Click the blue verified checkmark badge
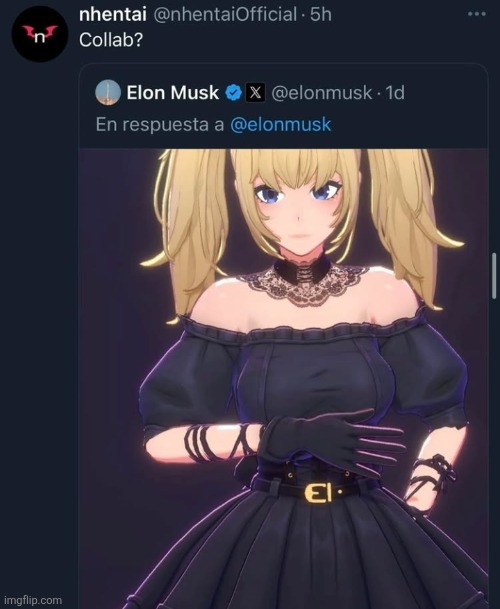Image resolution: width=500 pixels, height=609 pixels. coord(234,92)
